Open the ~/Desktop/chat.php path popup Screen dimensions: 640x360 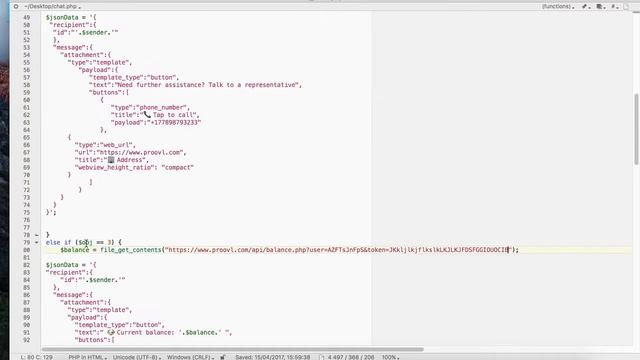(52, 7)
